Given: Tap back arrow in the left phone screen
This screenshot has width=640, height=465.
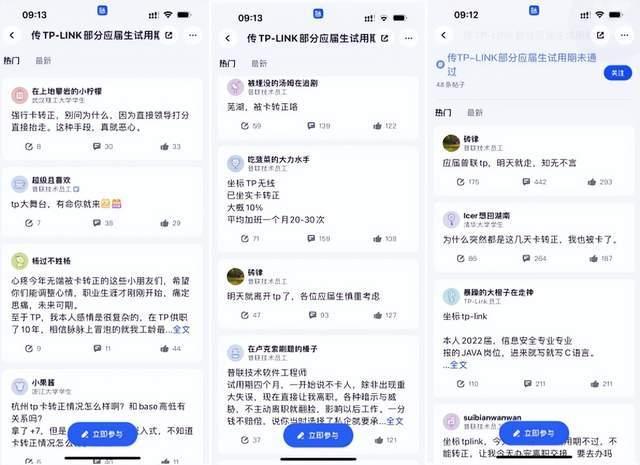Looking at the screenshot, I should pyautogui.click(x=12, y=36).
